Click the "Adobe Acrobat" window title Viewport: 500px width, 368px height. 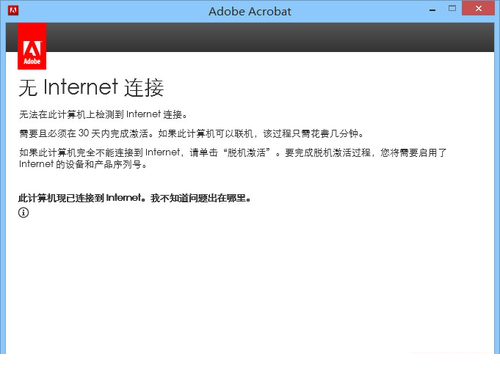[x=250, y=11]
